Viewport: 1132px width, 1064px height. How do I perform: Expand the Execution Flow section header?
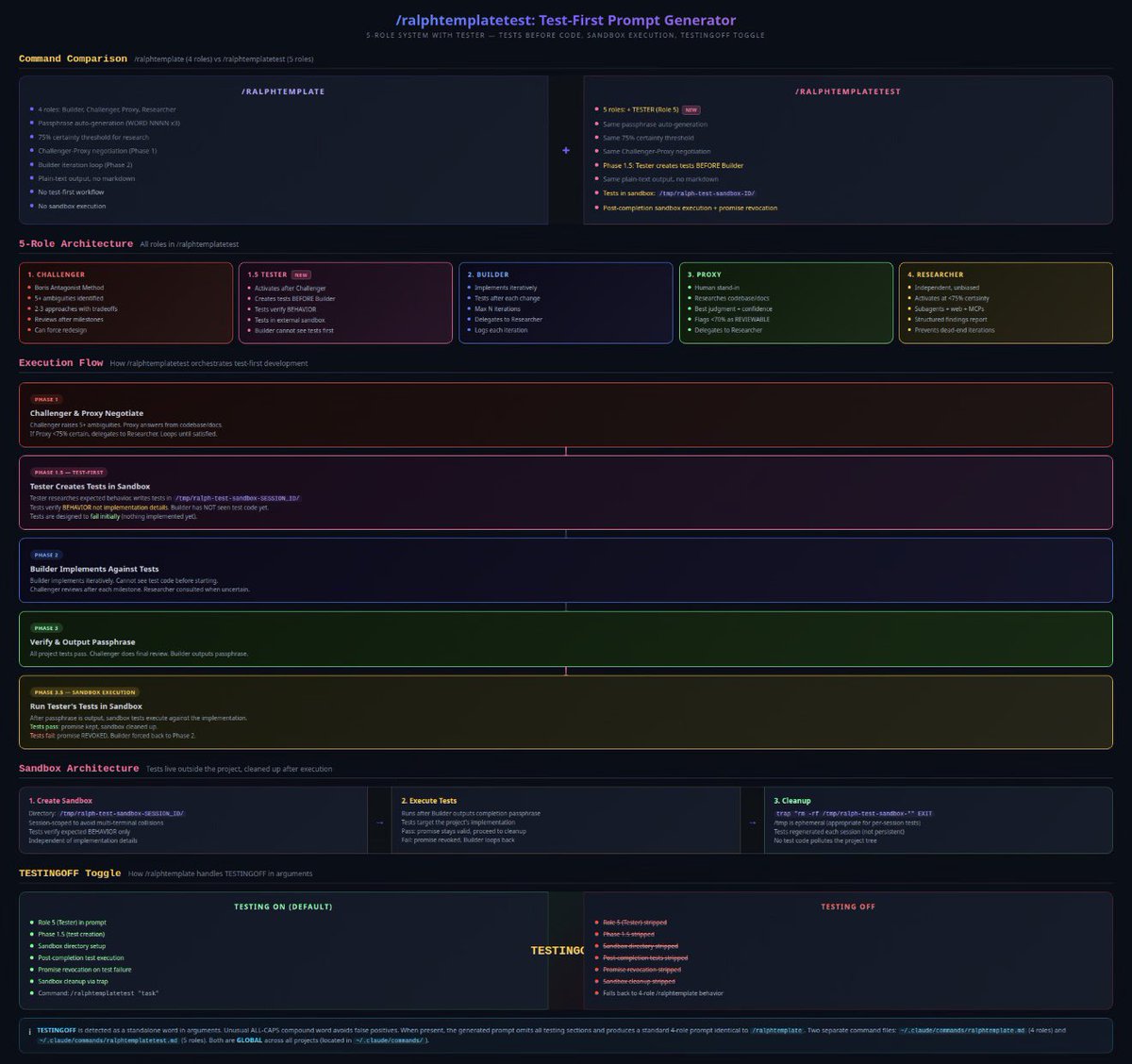(59, 362)
